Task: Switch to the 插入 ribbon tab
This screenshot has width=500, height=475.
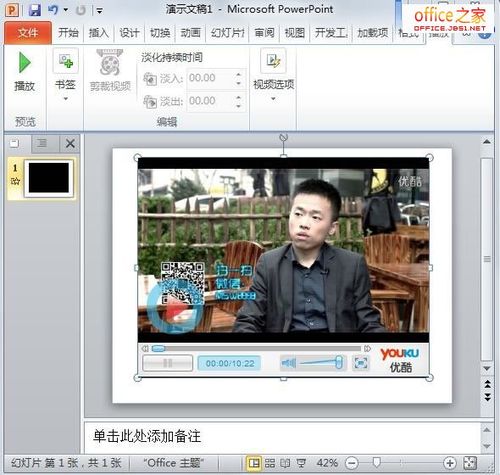Action: pos(99,33)
